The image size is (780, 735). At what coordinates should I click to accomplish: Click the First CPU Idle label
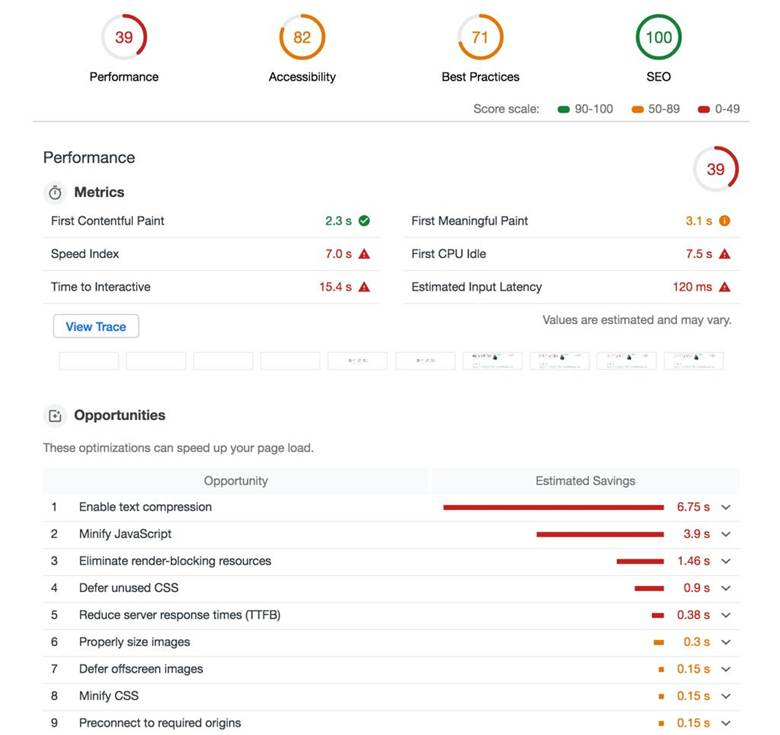tap(449, 254)
